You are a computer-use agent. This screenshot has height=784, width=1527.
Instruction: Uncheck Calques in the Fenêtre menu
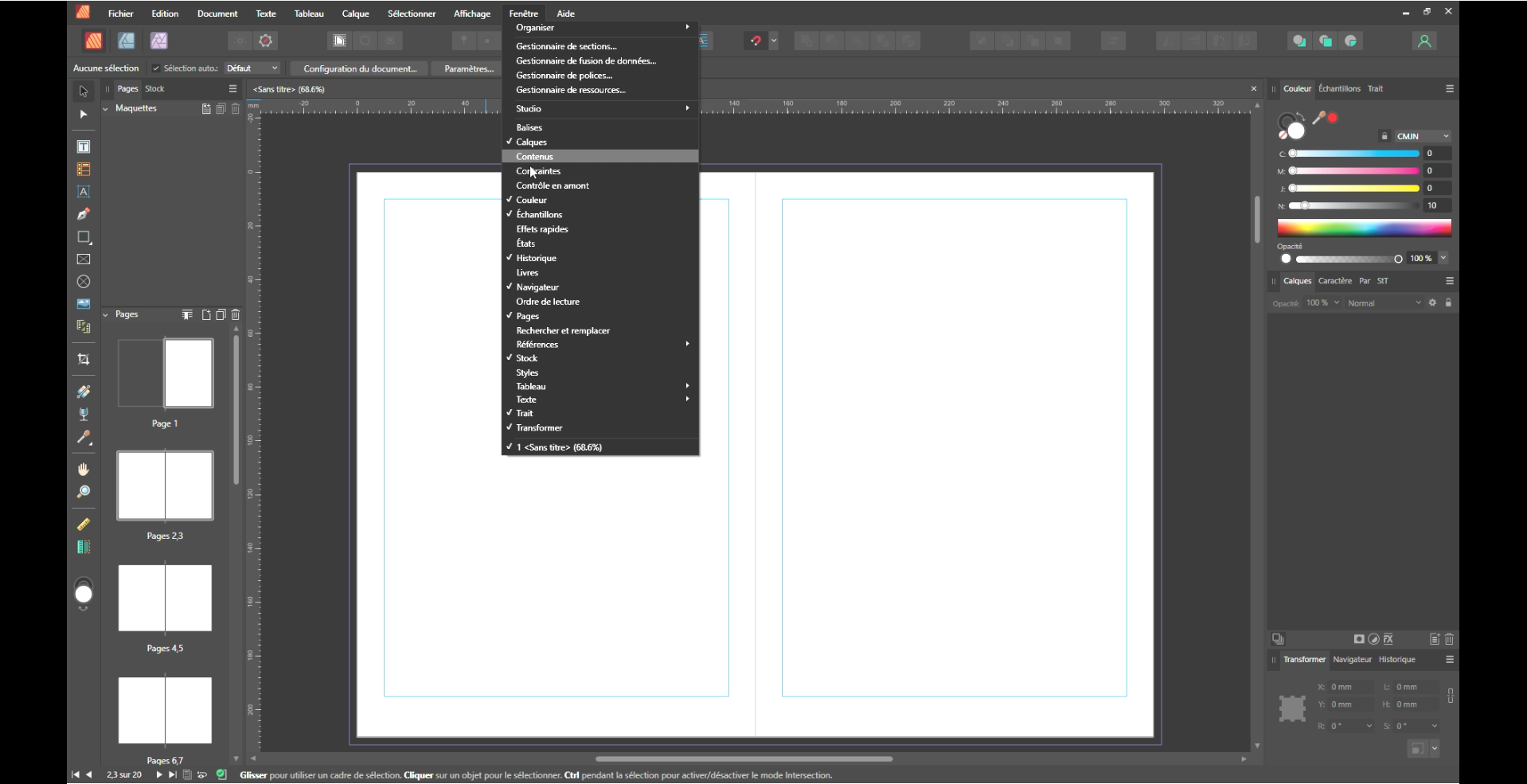click(x=531, y=142)
